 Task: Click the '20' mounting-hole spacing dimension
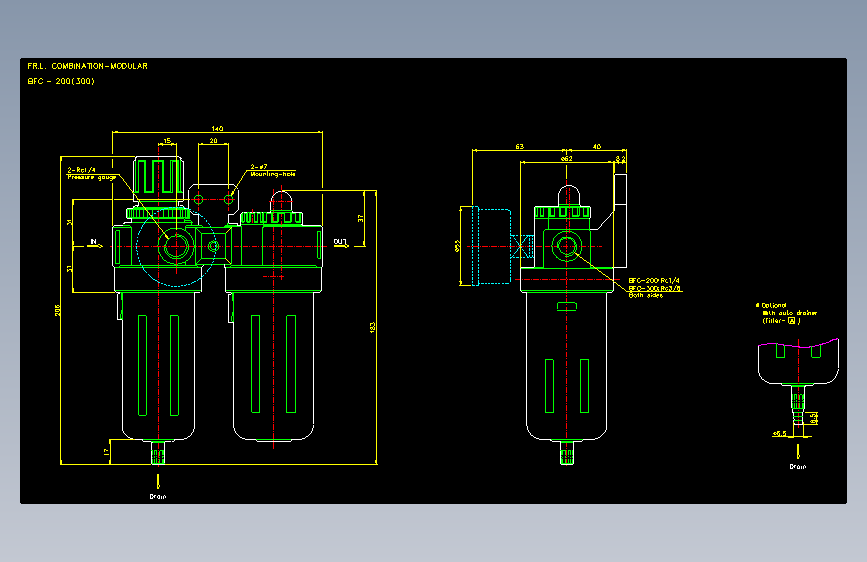click(213, 140)
